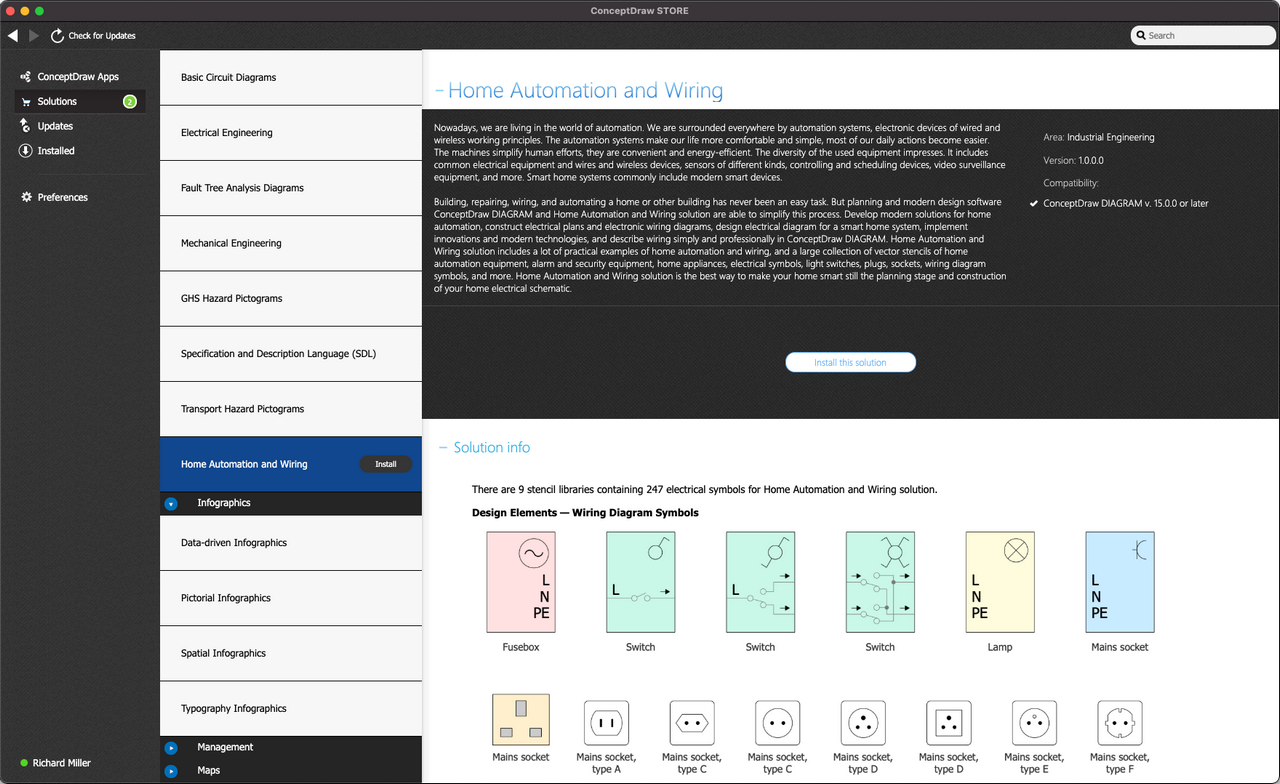Click the Mains socket type D square symbol
Screen dimensions: 1280x784
(x=948, y=722)
